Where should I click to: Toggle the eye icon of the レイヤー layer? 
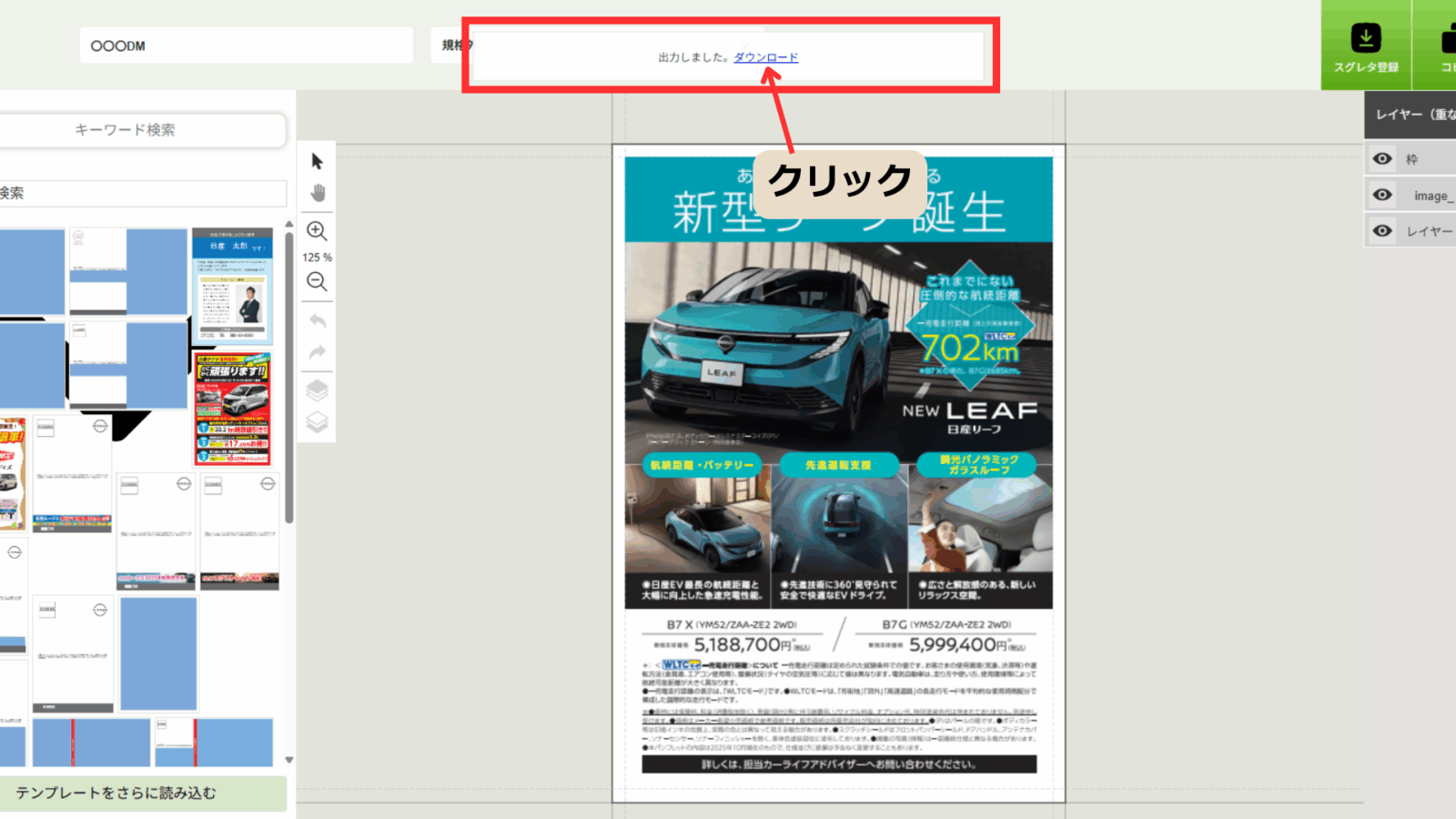click(x=1382, y=231)
